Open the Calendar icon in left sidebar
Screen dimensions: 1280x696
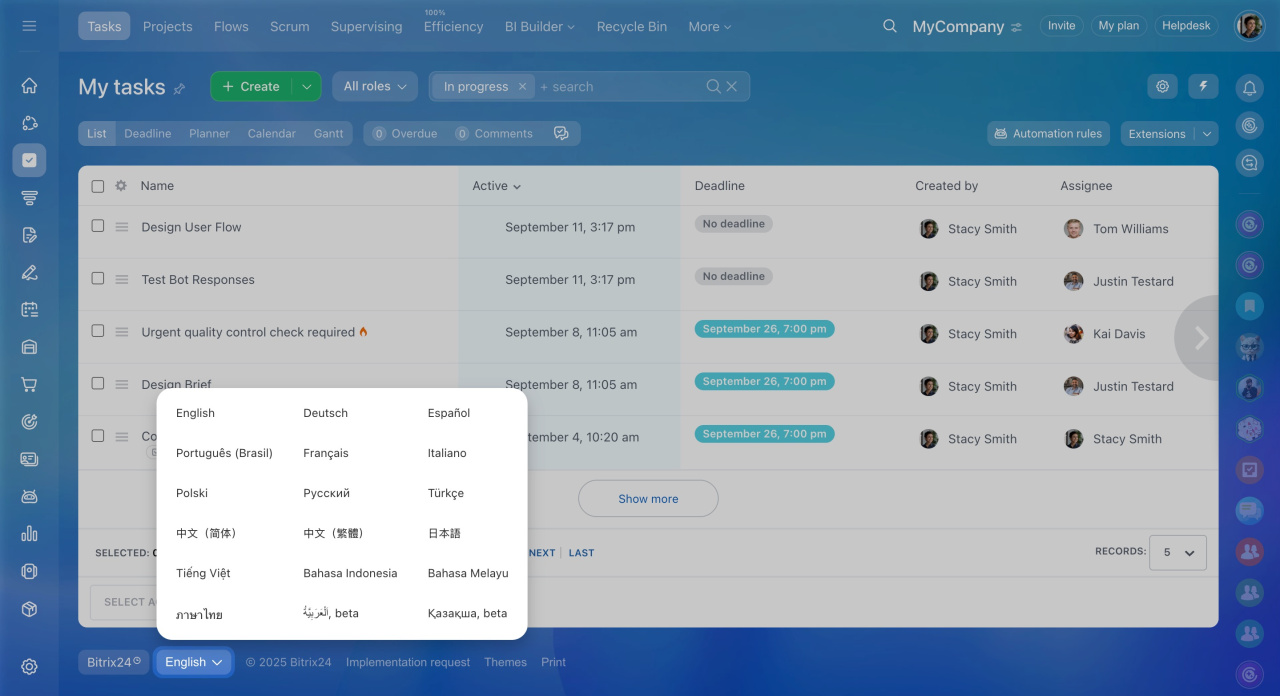click(x=29, y=309)
